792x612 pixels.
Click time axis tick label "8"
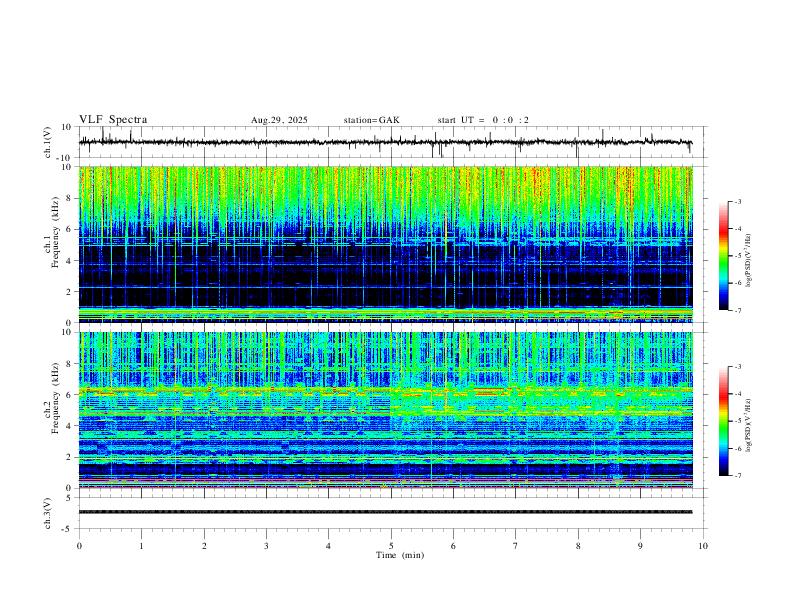(x=578, y=546)
